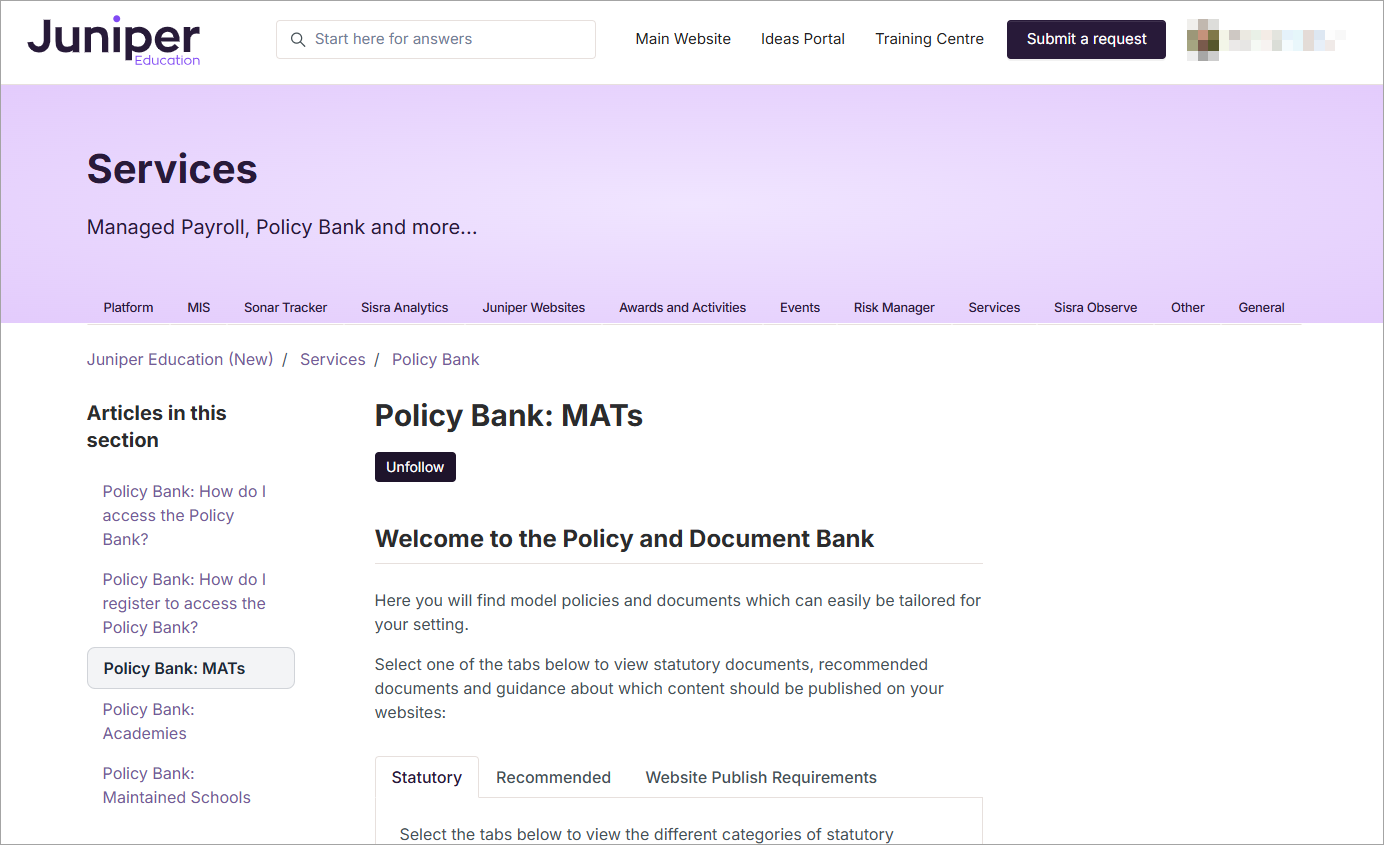
Task: Click the Submit a request button
Action: click(1086, 39)
